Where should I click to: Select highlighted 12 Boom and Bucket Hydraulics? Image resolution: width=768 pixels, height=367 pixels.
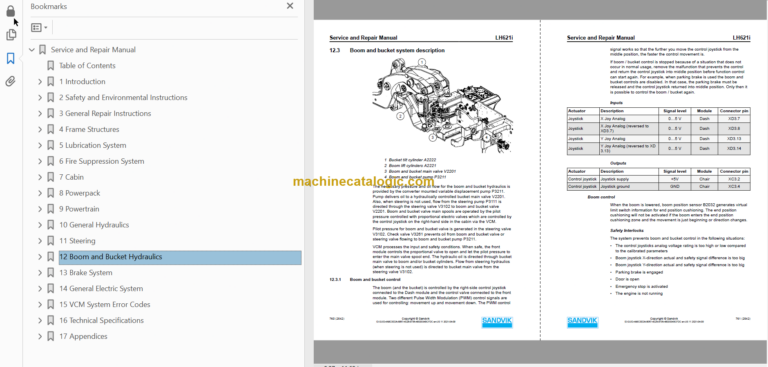click(x=180, y=257)
